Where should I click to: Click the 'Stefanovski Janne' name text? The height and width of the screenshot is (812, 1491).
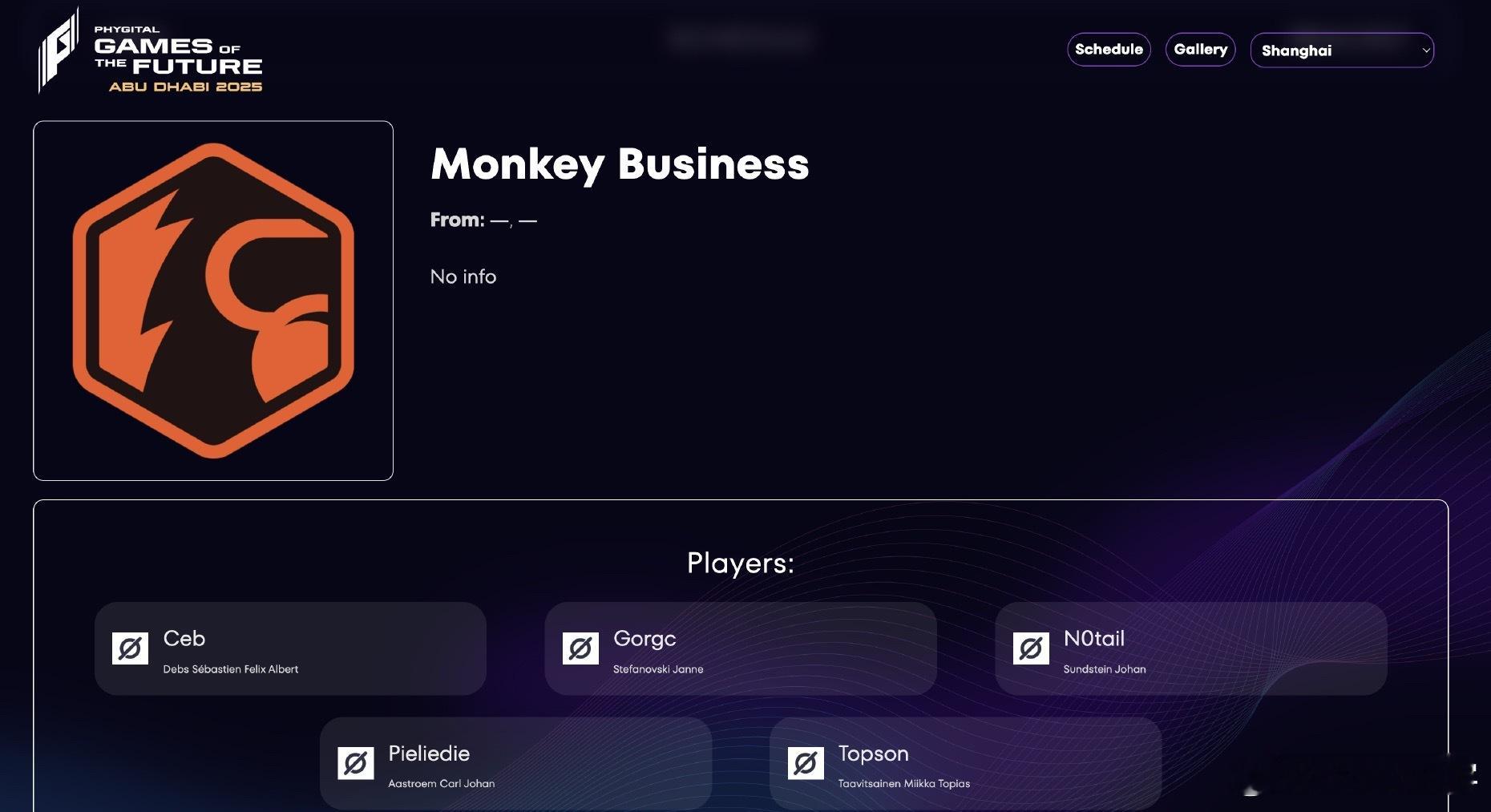point(658,669)
